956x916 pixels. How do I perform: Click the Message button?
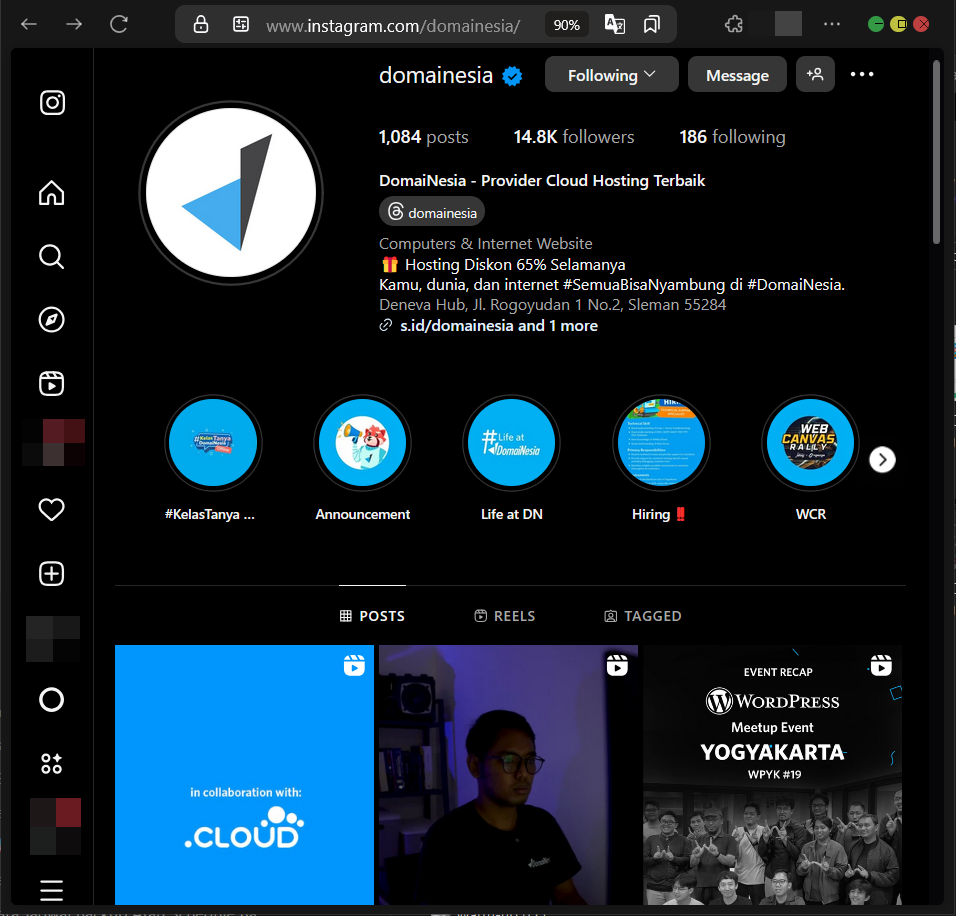(x=737, y=74)
